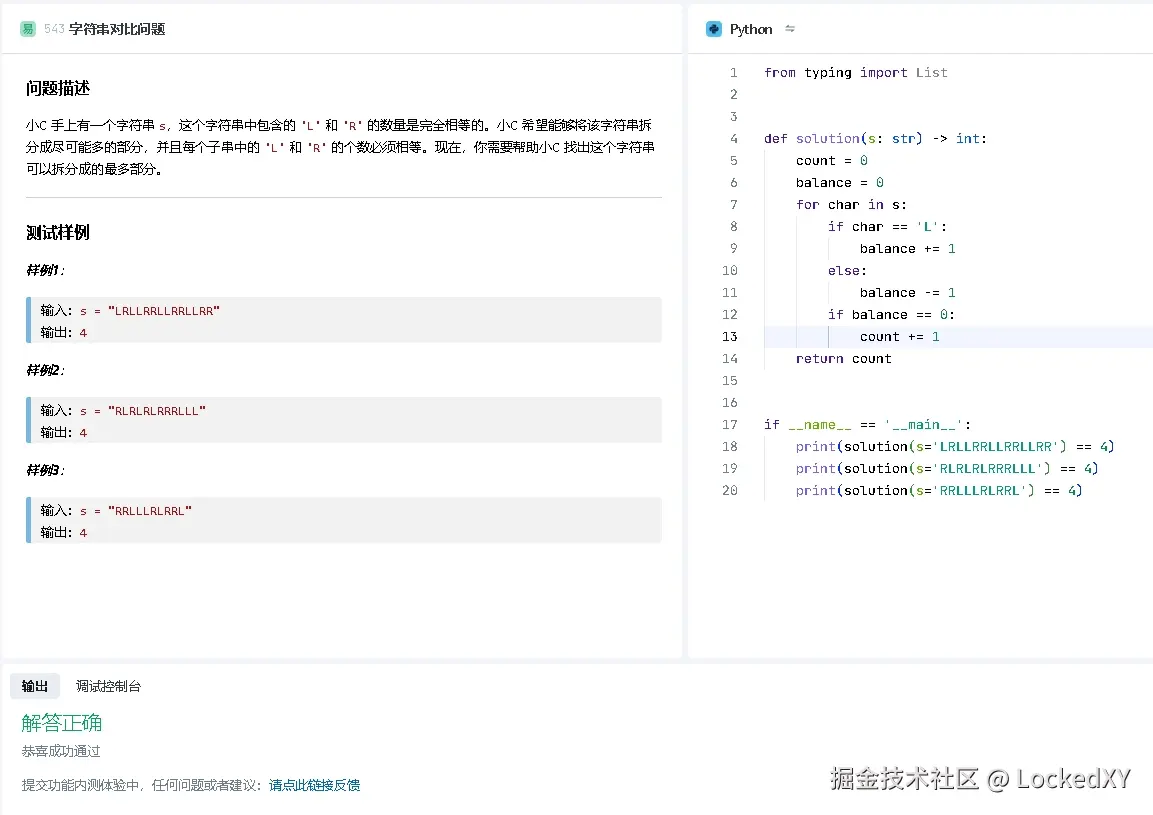Click the 样例2 example label

pos(44,370)
